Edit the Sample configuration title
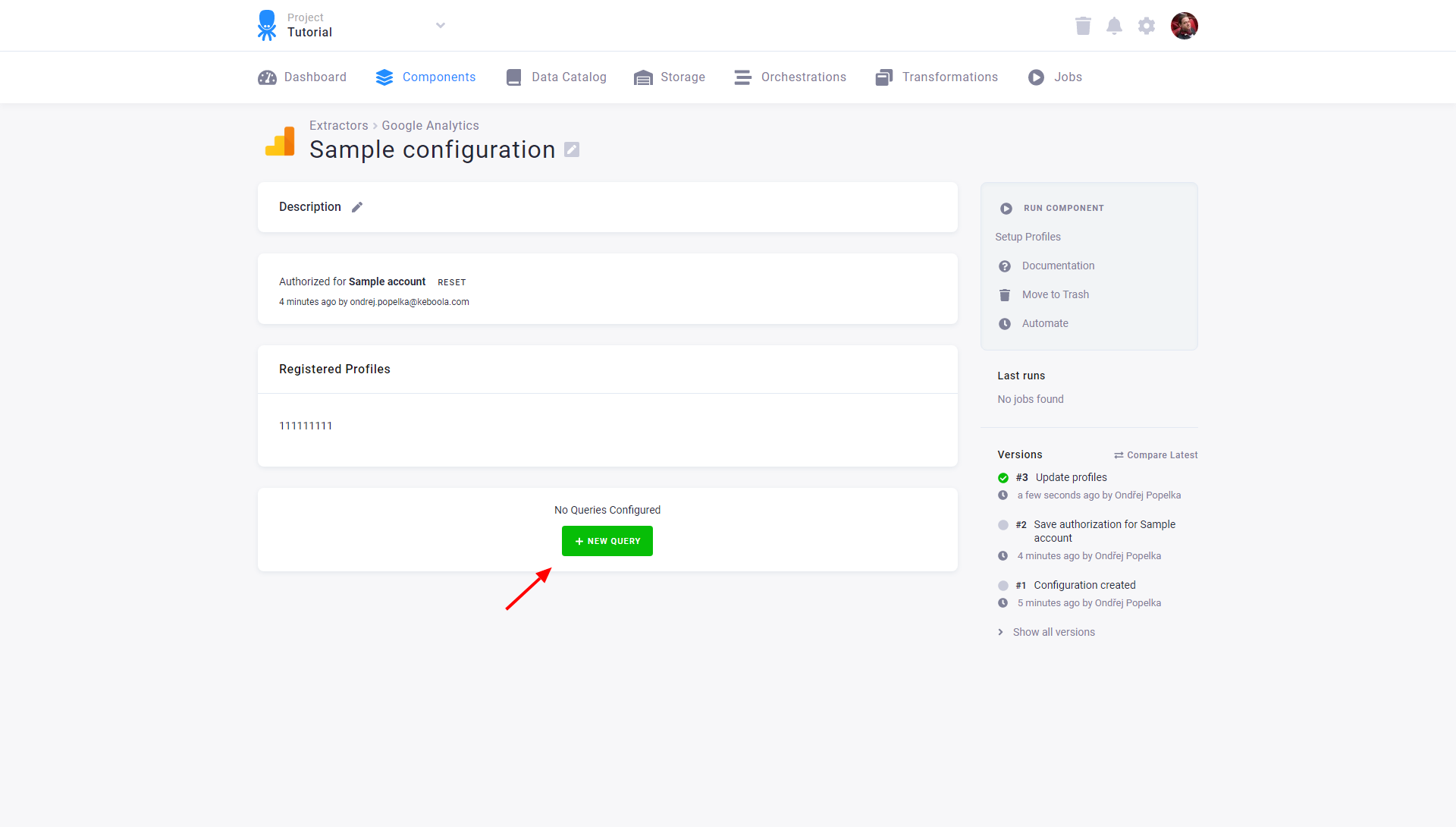Image resolution: width=1456 pixels, height=827 pixels. [572, 150]
